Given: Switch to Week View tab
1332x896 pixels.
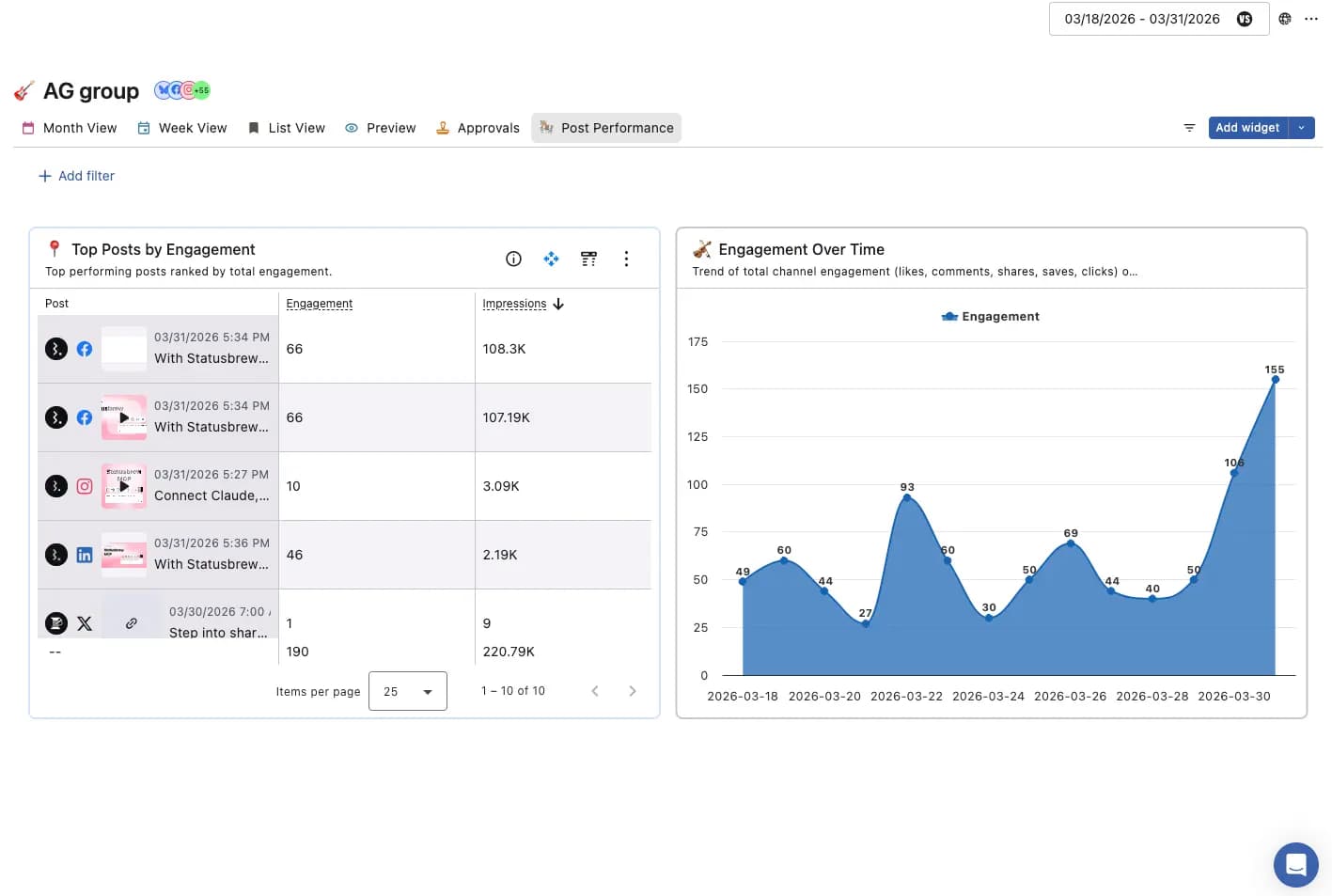Looking at the screenshot, I should coord(182,128).
